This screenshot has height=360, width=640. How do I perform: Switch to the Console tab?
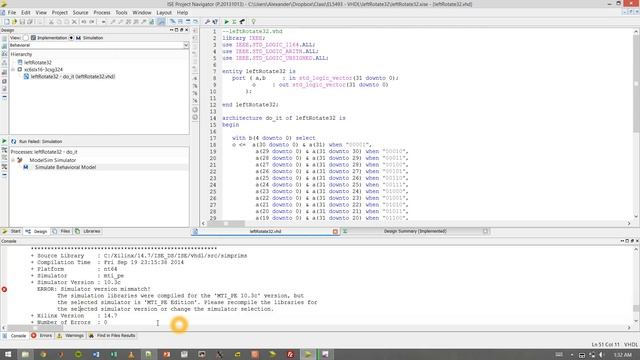click(x=15, y=336)
